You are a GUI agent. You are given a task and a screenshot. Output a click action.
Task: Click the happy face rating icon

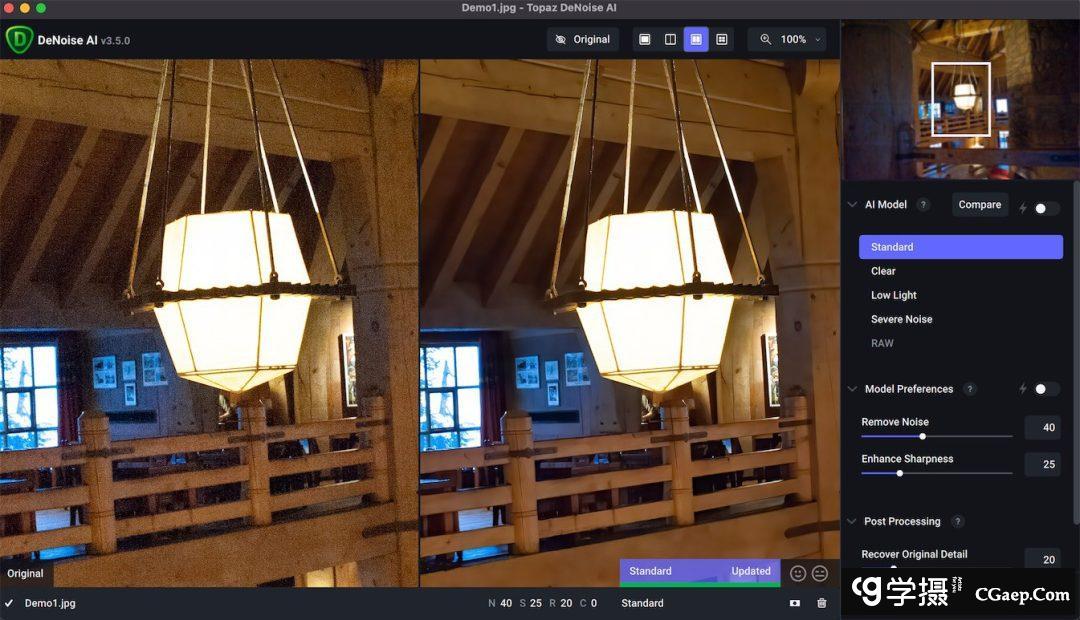pos(798,573)
